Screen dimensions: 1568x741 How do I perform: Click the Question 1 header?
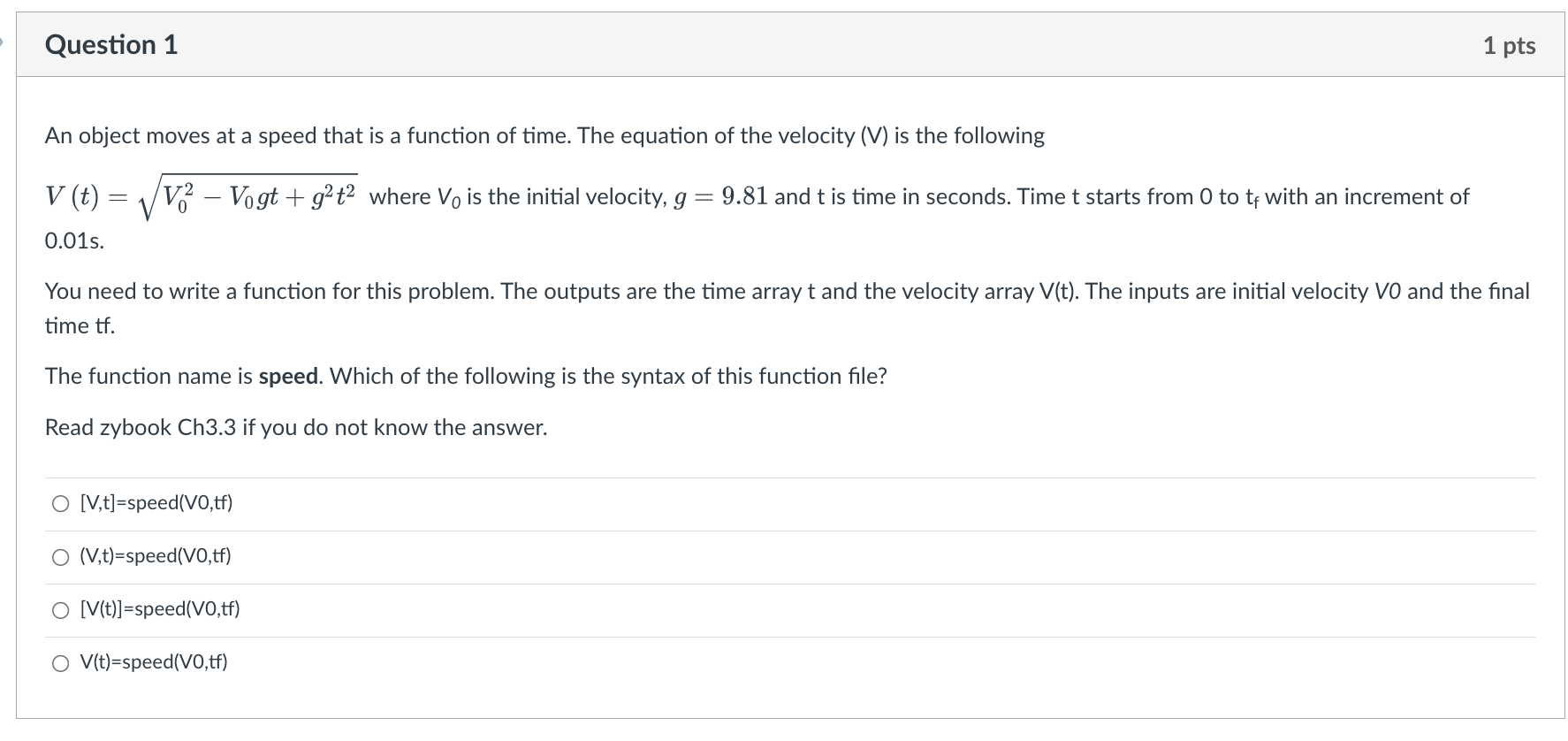tap(110, 44)
